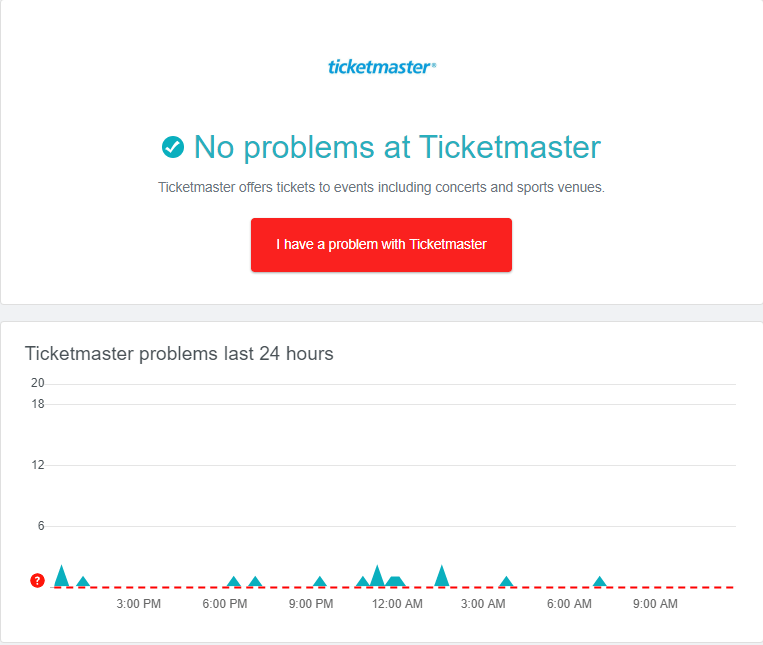763x645 pixels.
Task: Click the 6 value on the y-axis
Action: (x=41, y=526)
